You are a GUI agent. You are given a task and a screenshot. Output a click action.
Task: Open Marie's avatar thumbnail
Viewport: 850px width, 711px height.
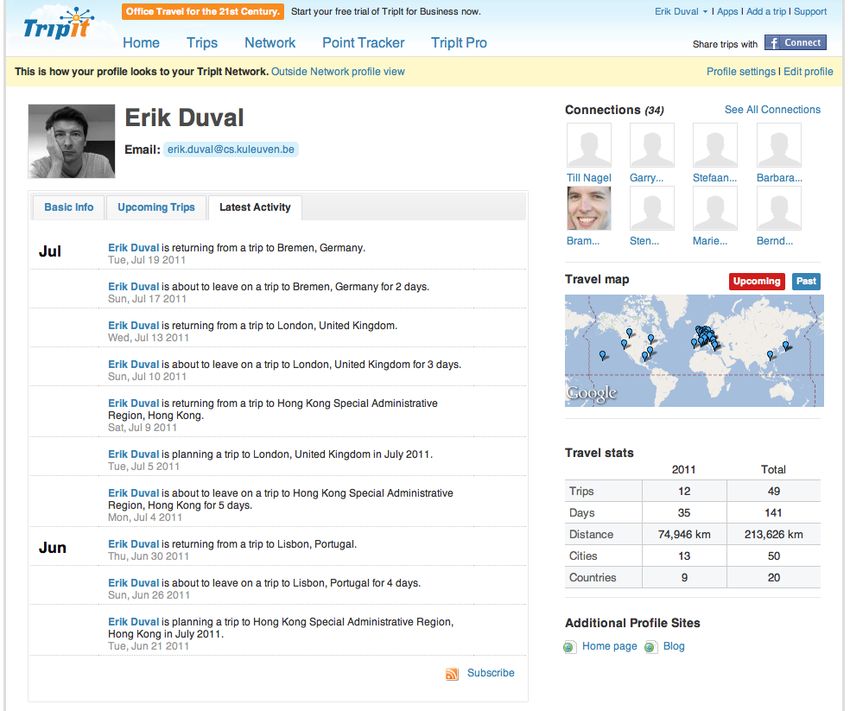pos(715,209)
